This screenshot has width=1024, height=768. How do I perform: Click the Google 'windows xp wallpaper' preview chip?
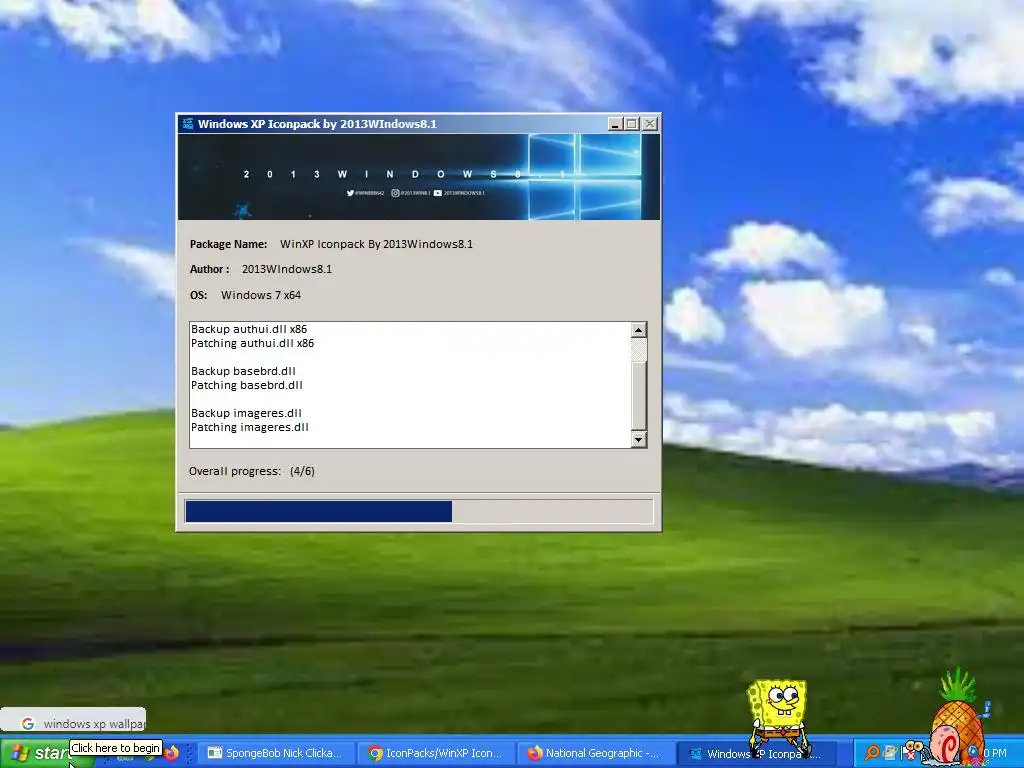tap(73, 721)
